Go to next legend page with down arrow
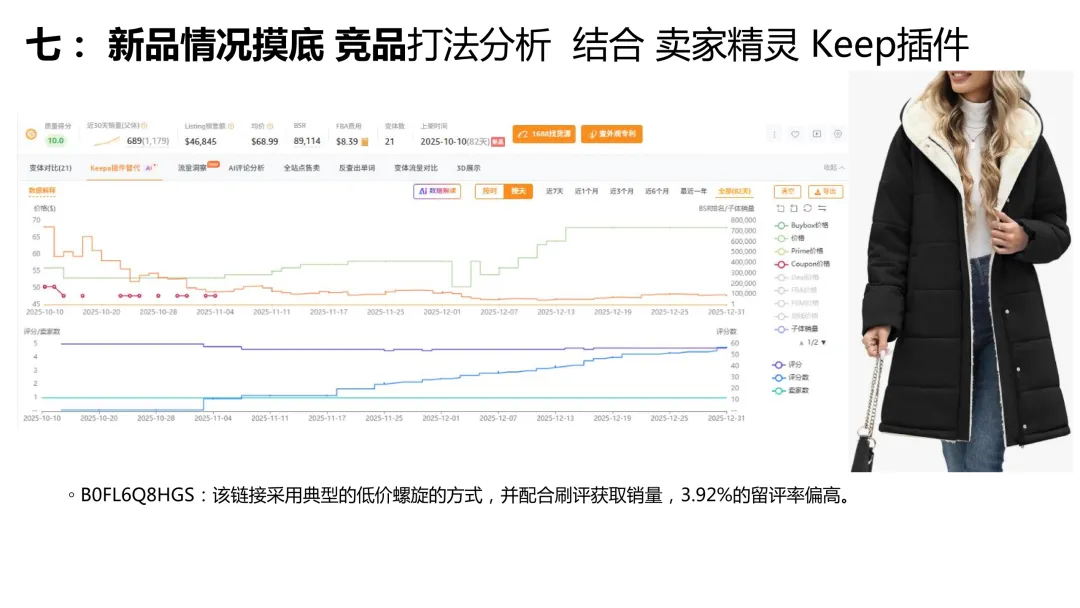 823,342
